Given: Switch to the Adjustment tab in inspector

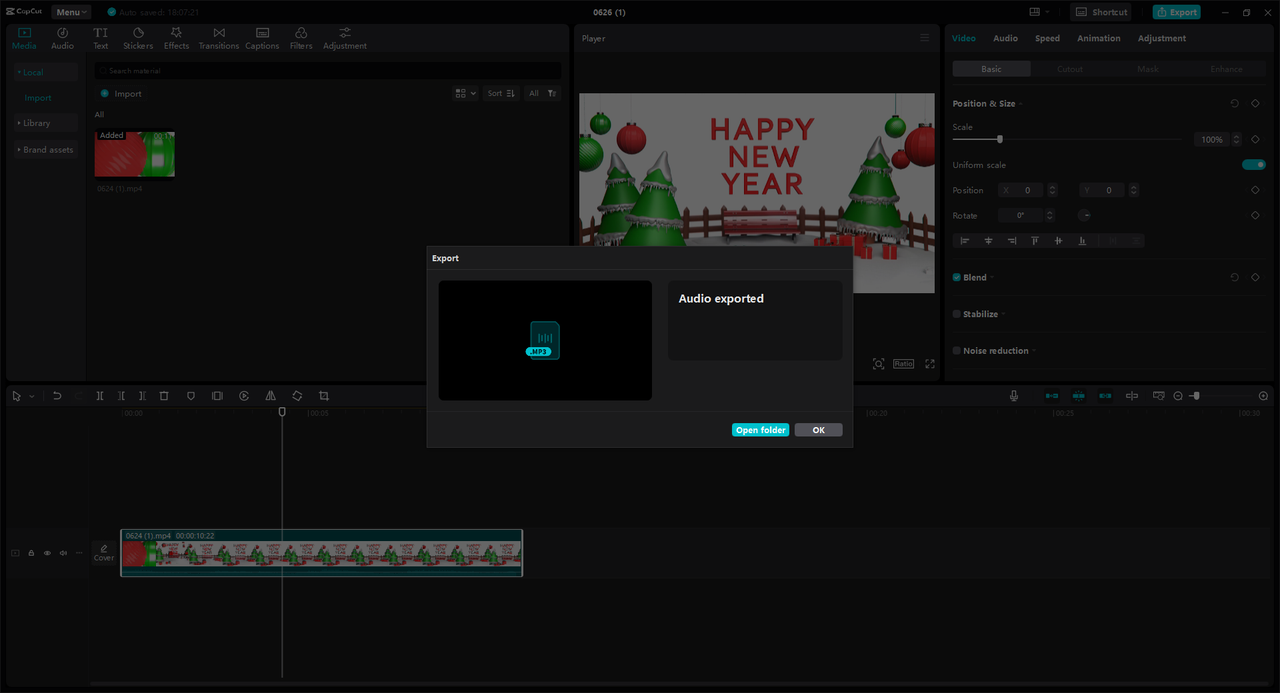Looking at the screenshot, I should [1162, 38].
